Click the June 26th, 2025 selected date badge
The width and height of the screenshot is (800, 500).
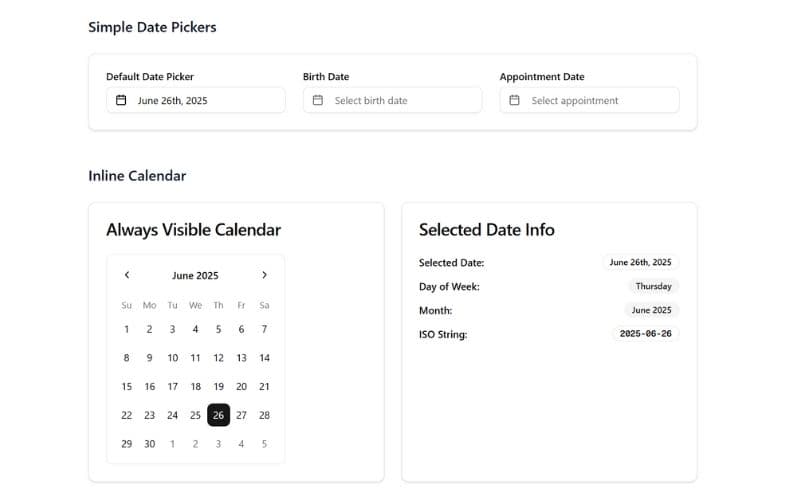[640, 262]
